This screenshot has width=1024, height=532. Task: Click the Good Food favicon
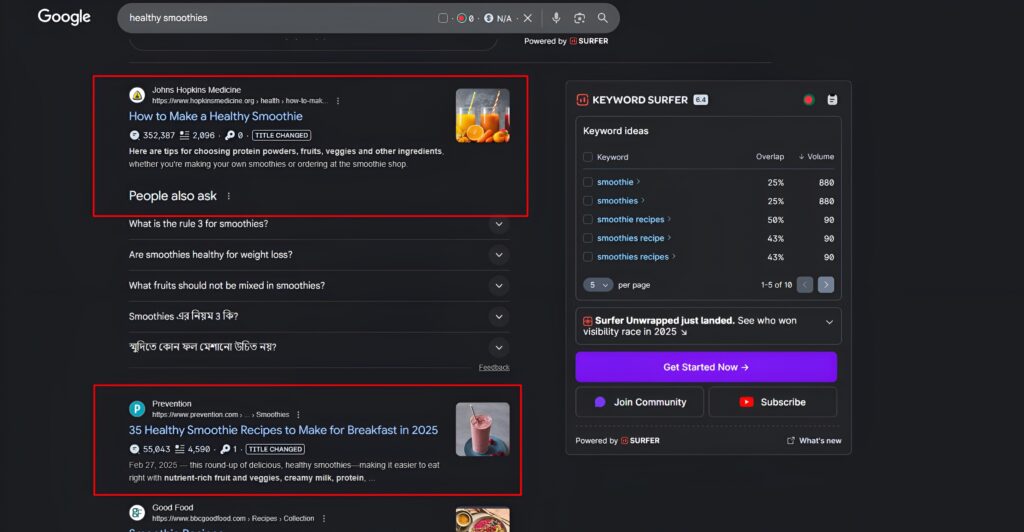(137, 513)
